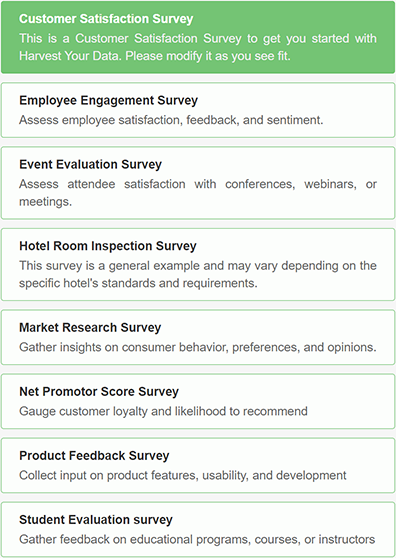Click the Student Evaluation survey heading

click(96, 520)
